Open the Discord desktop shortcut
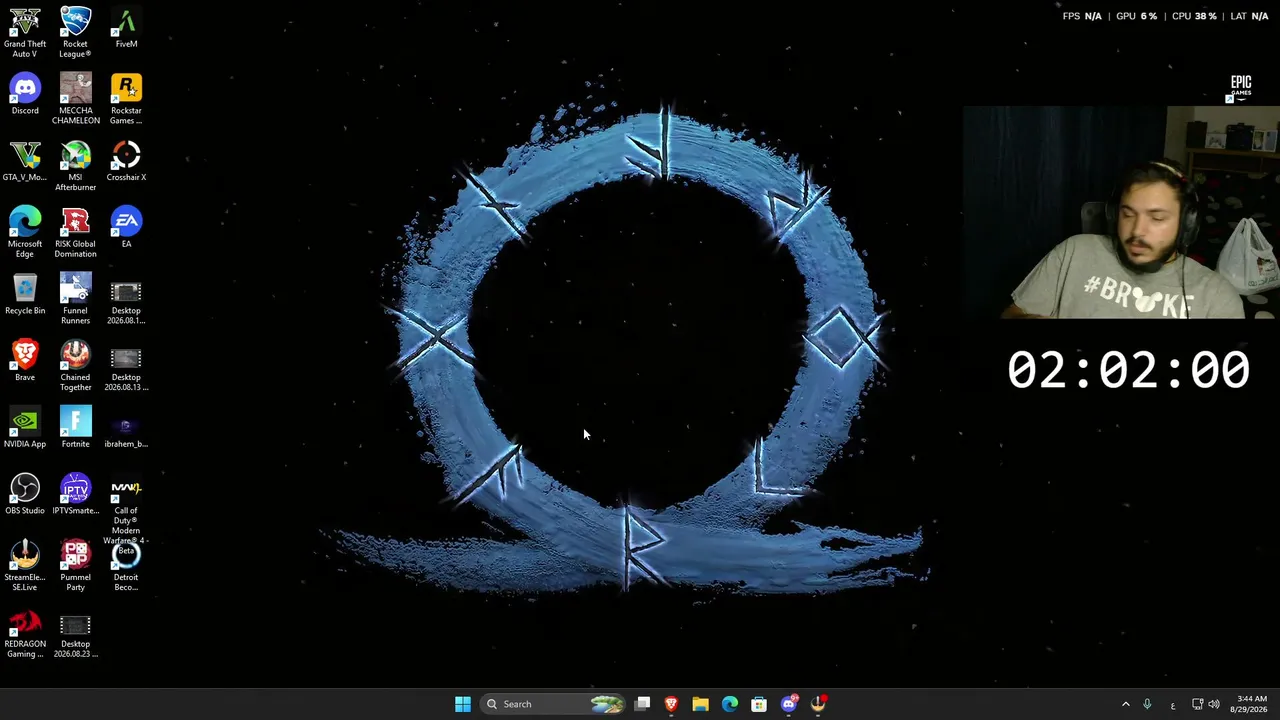 (25, 94)
